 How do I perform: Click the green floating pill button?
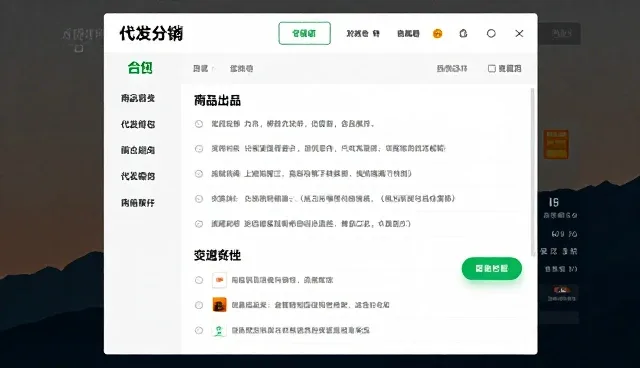[x=492, y=268]
